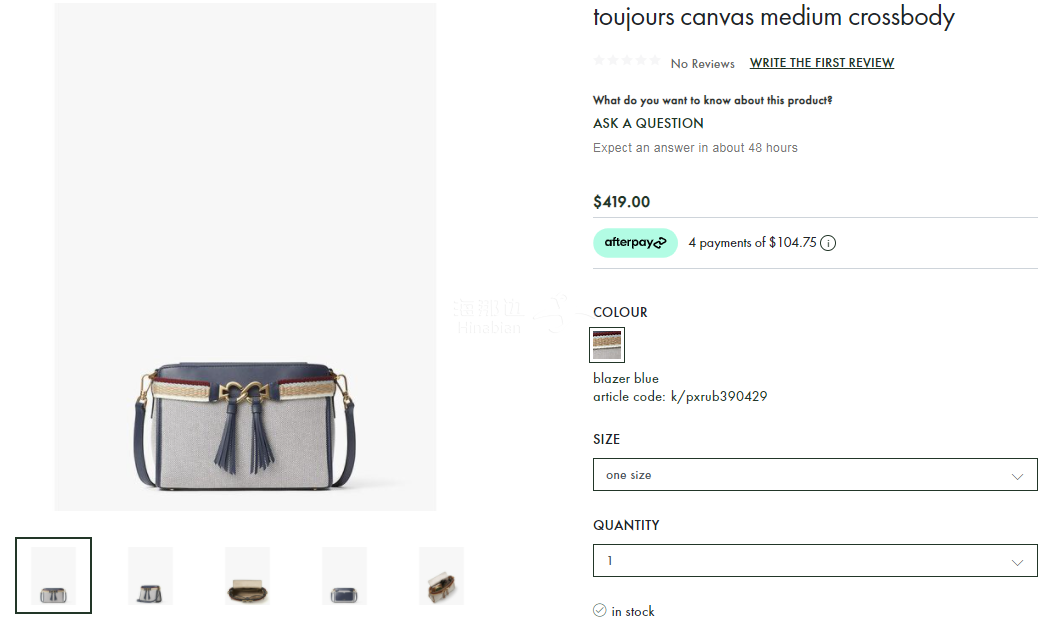
Task: Click the in stock checkmark icon
Action: point(600,610)
